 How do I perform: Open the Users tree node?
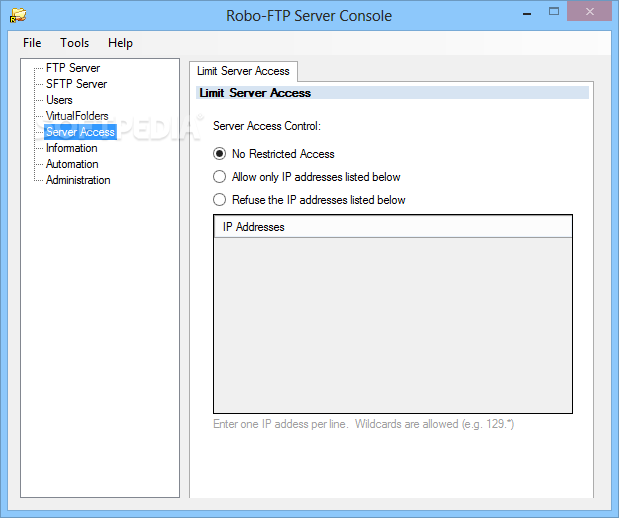pos(59,100)
